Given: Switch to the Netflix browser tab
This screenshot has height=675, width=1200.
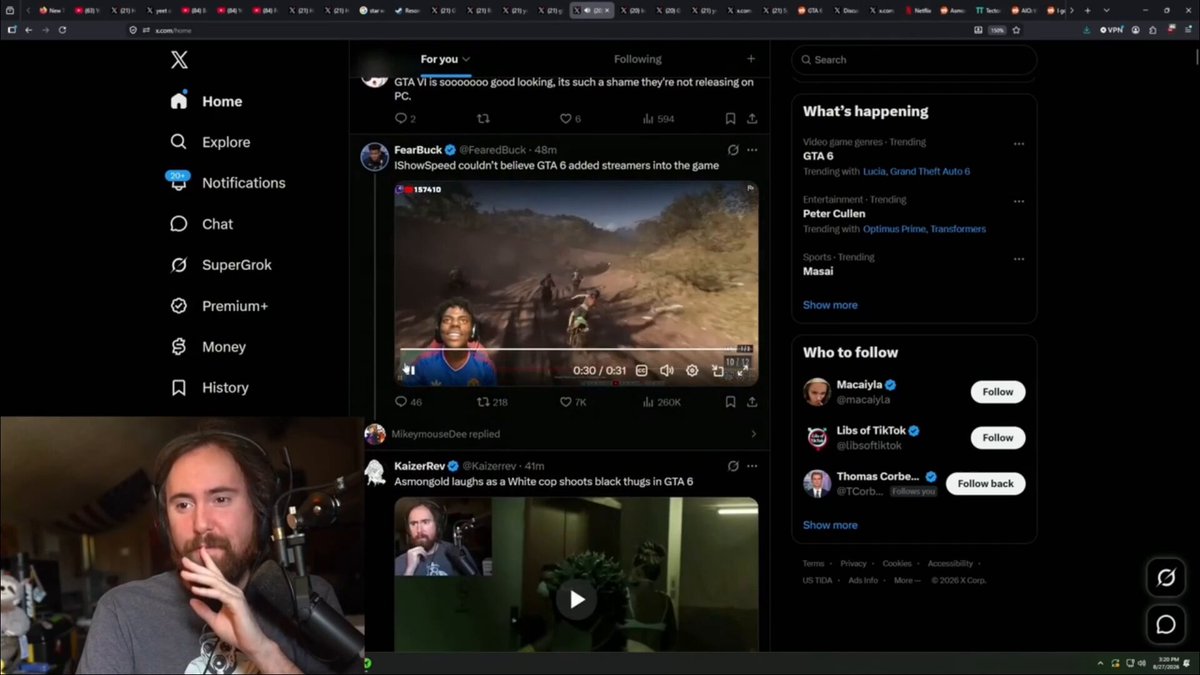Looking at the screenshot, I should pos(918,10).
